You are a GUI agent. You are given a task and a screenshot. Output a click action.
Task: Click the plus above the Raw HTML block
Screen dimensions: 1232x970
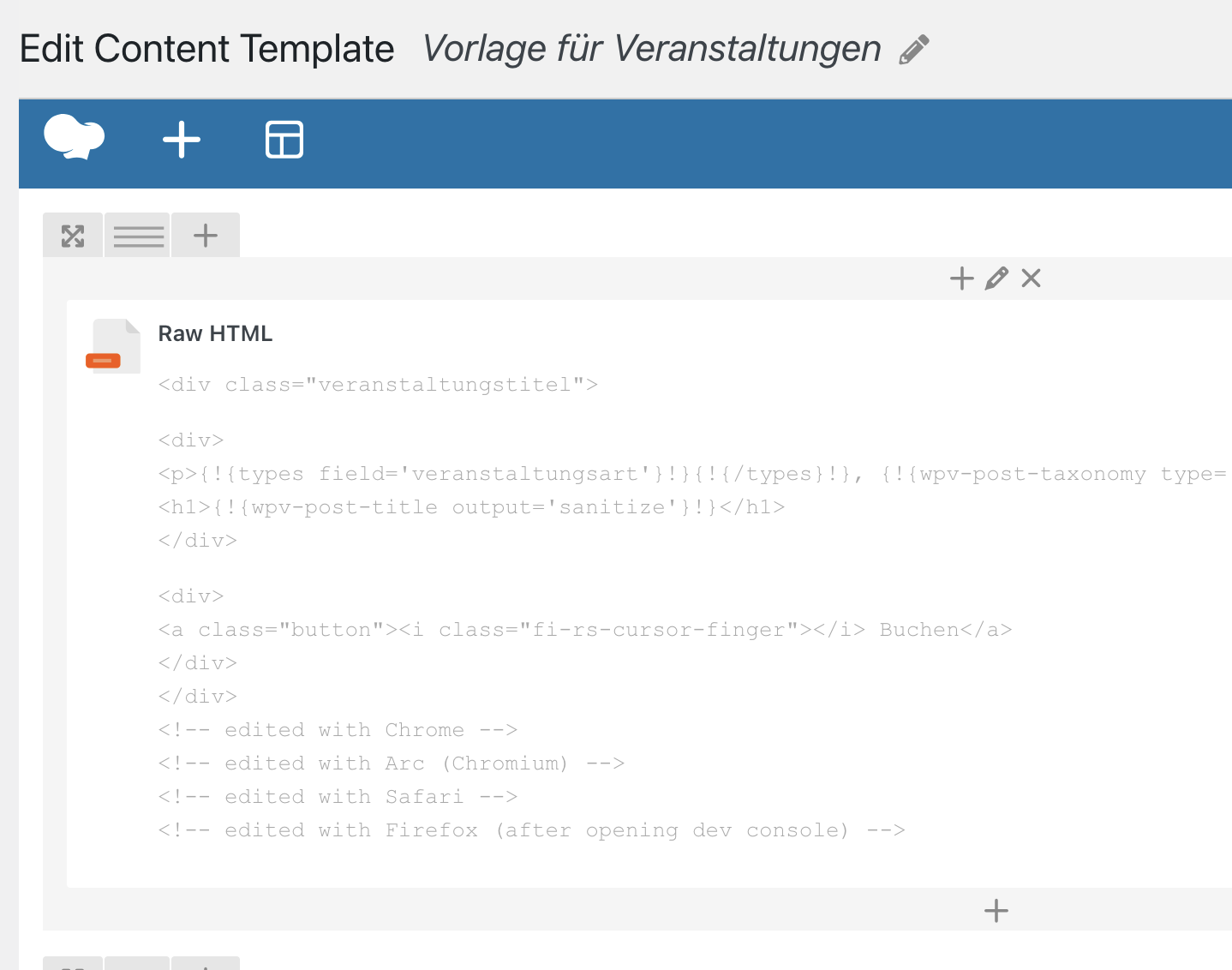pos(962,278)
